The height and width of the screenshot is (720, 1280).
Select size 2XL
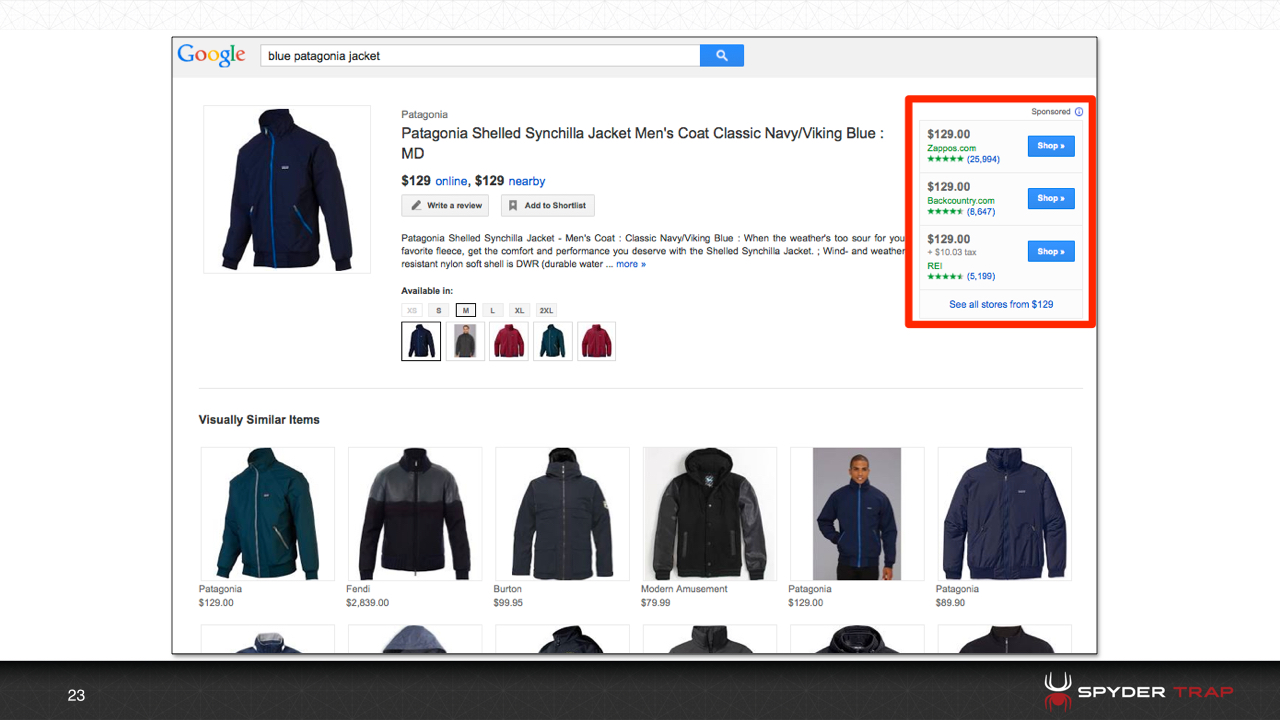[546, 310]
